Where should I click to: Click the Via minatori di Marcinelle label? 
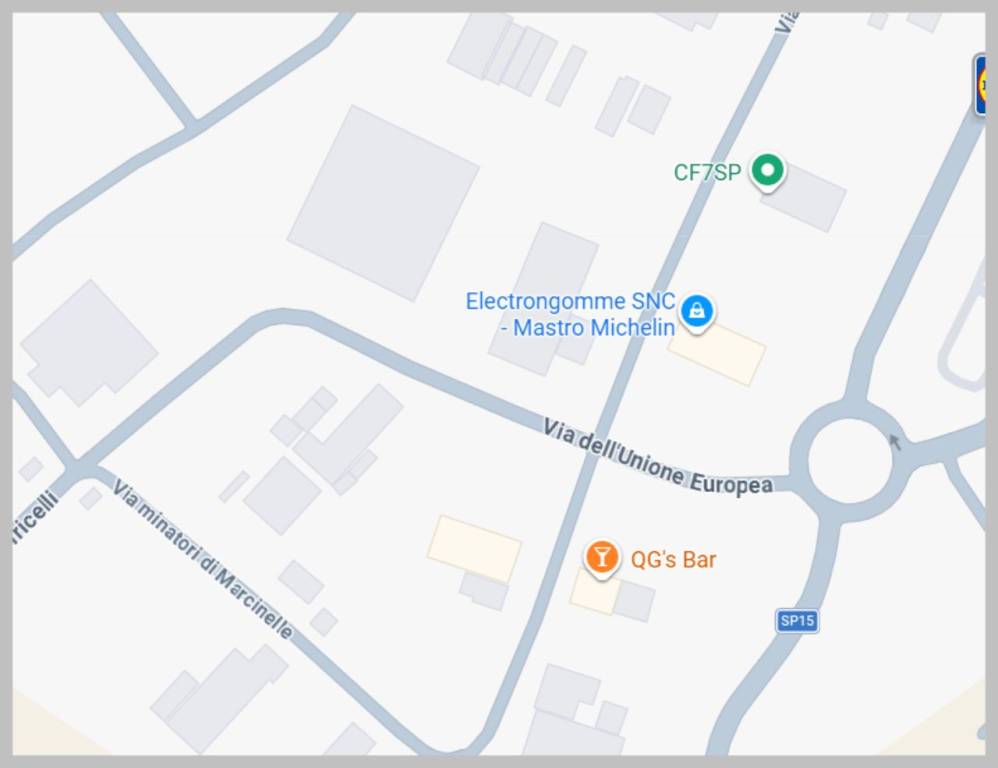[203, 559]
